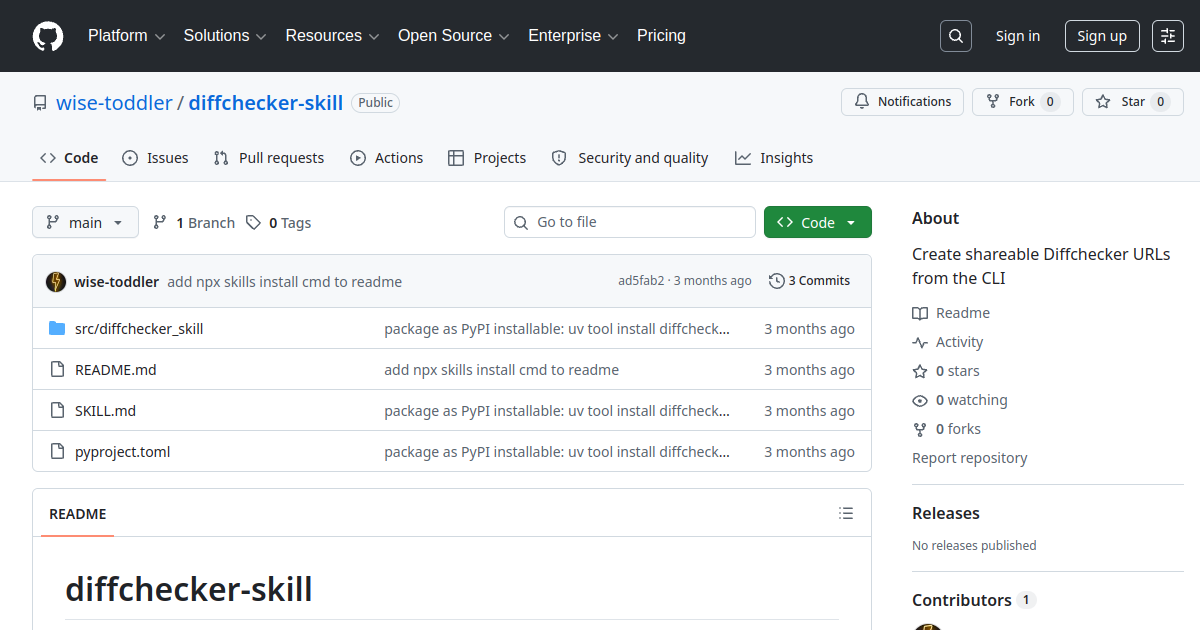1200x630 pixels.
Task: Expand the Resources menu
Action: pyautogui.click(x=332, y=36)
